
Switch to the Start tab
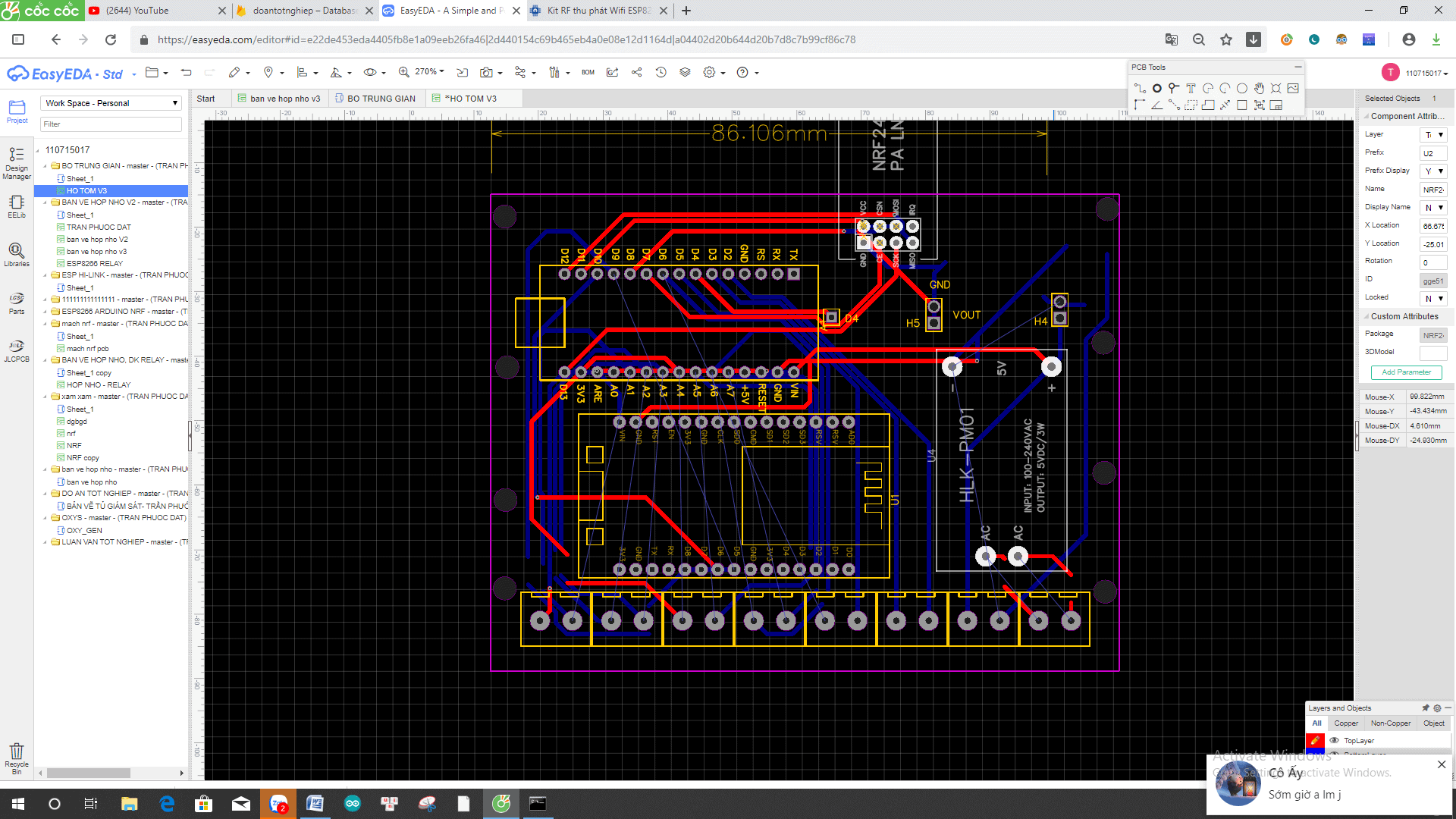pos(206,99)
